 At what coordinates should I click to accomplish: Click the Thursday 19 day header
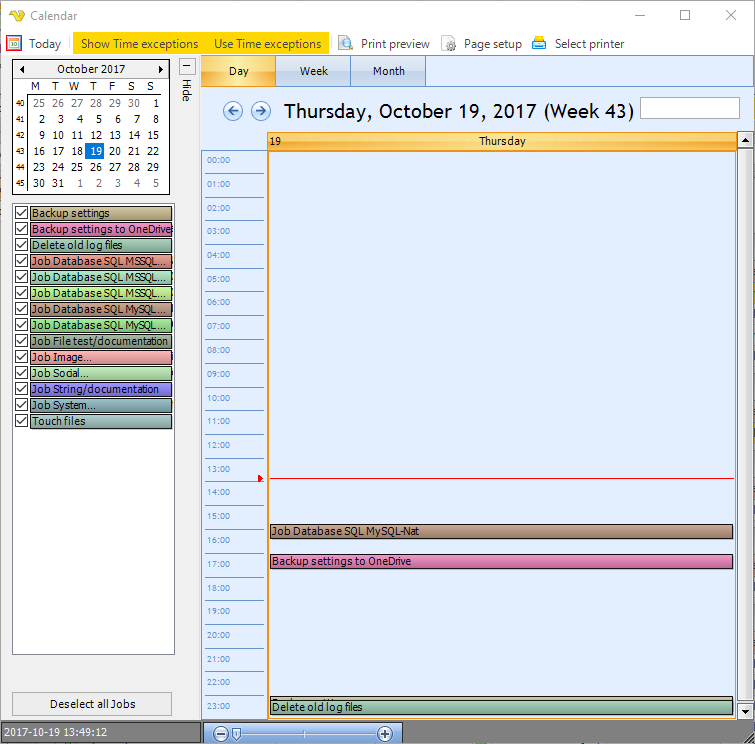tap(502, 141)
